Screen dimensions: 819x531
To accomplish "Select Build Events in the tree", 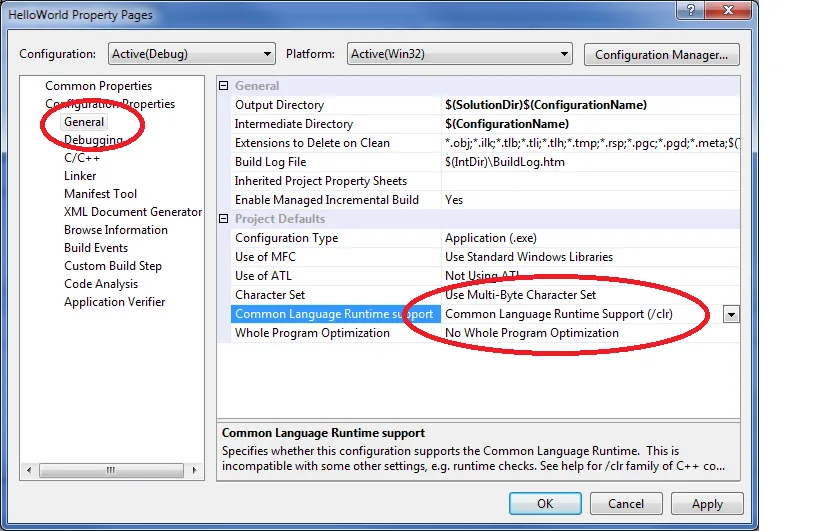I will coord(96,248).
